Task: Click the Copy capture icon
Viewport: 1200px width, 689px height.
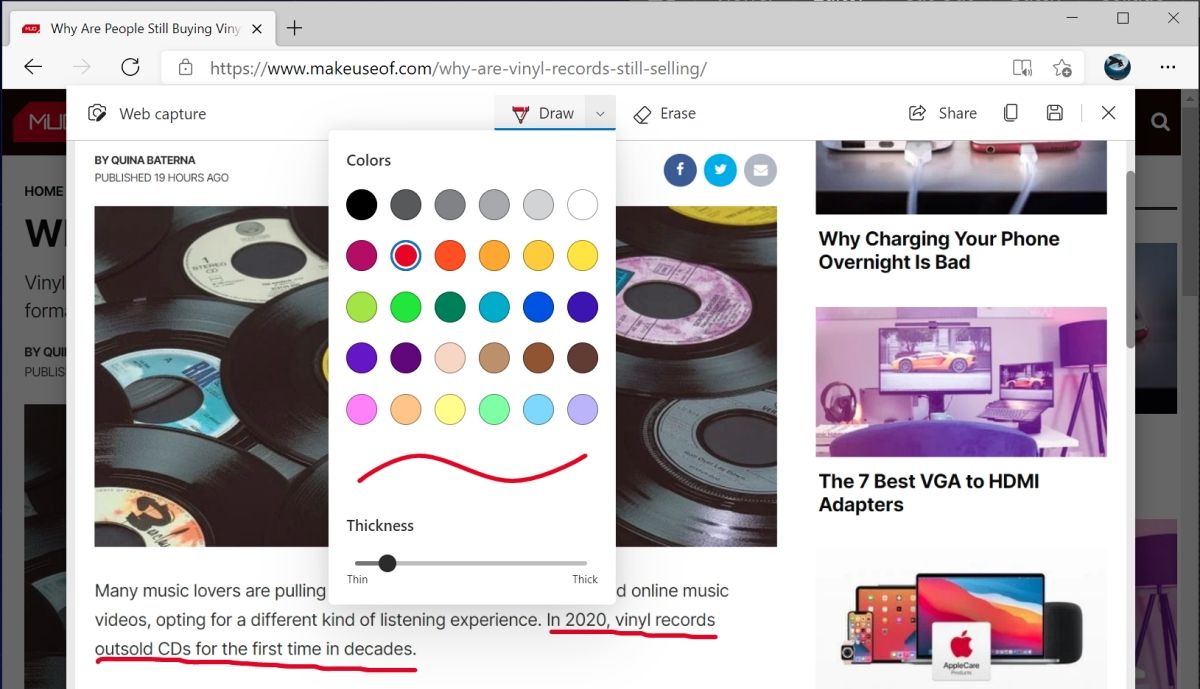Action: pos(1011,113)
